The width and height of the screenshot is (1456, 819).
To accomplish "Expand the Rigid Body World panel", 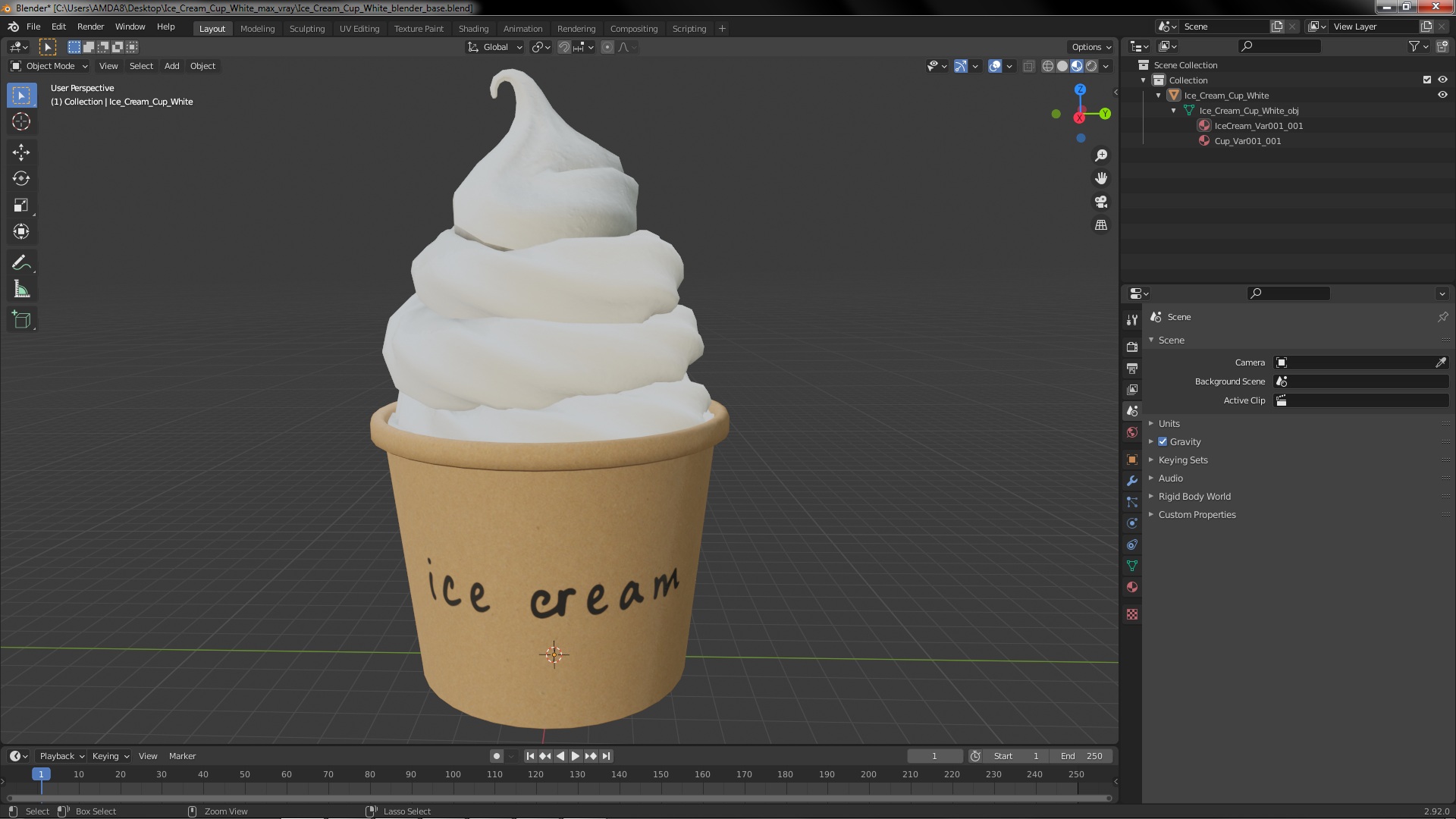I will pyautogui.click(x=1194, y=496).
